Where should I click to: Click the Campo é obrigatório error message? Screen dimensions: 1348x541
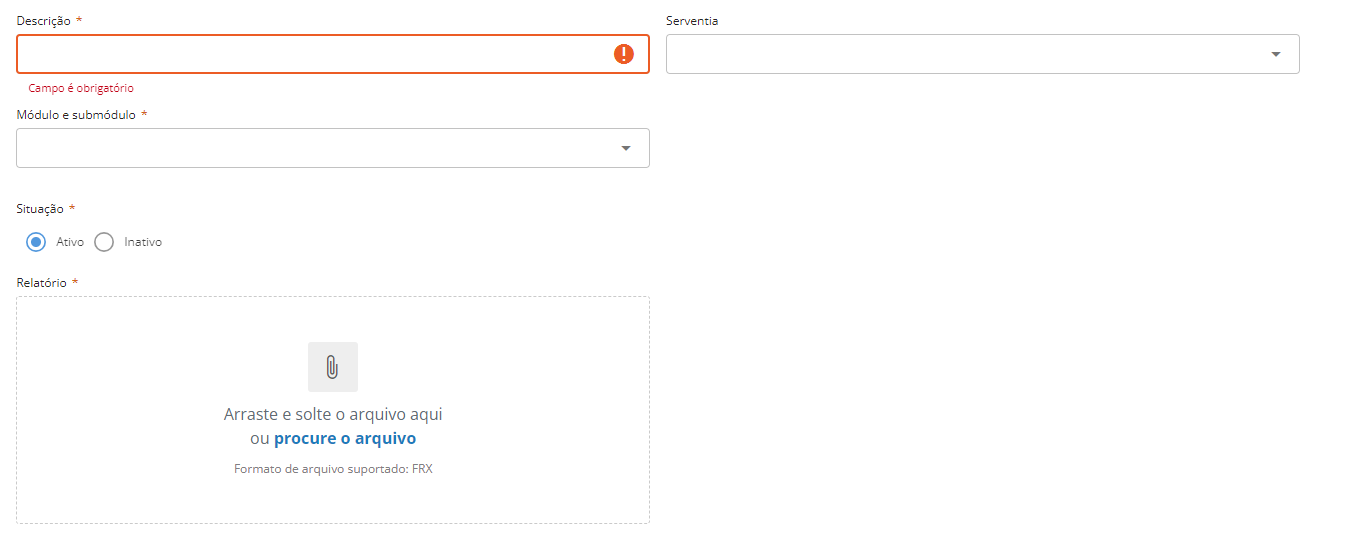pos(81,88)
